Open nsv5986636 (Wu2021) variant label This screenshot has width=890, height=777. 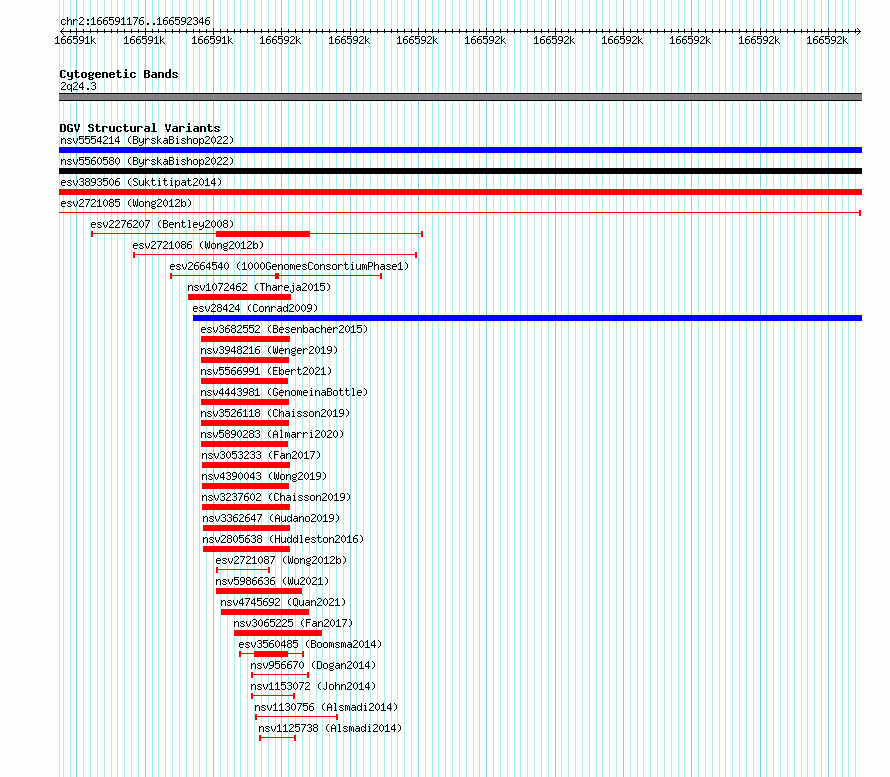(272, 581)
